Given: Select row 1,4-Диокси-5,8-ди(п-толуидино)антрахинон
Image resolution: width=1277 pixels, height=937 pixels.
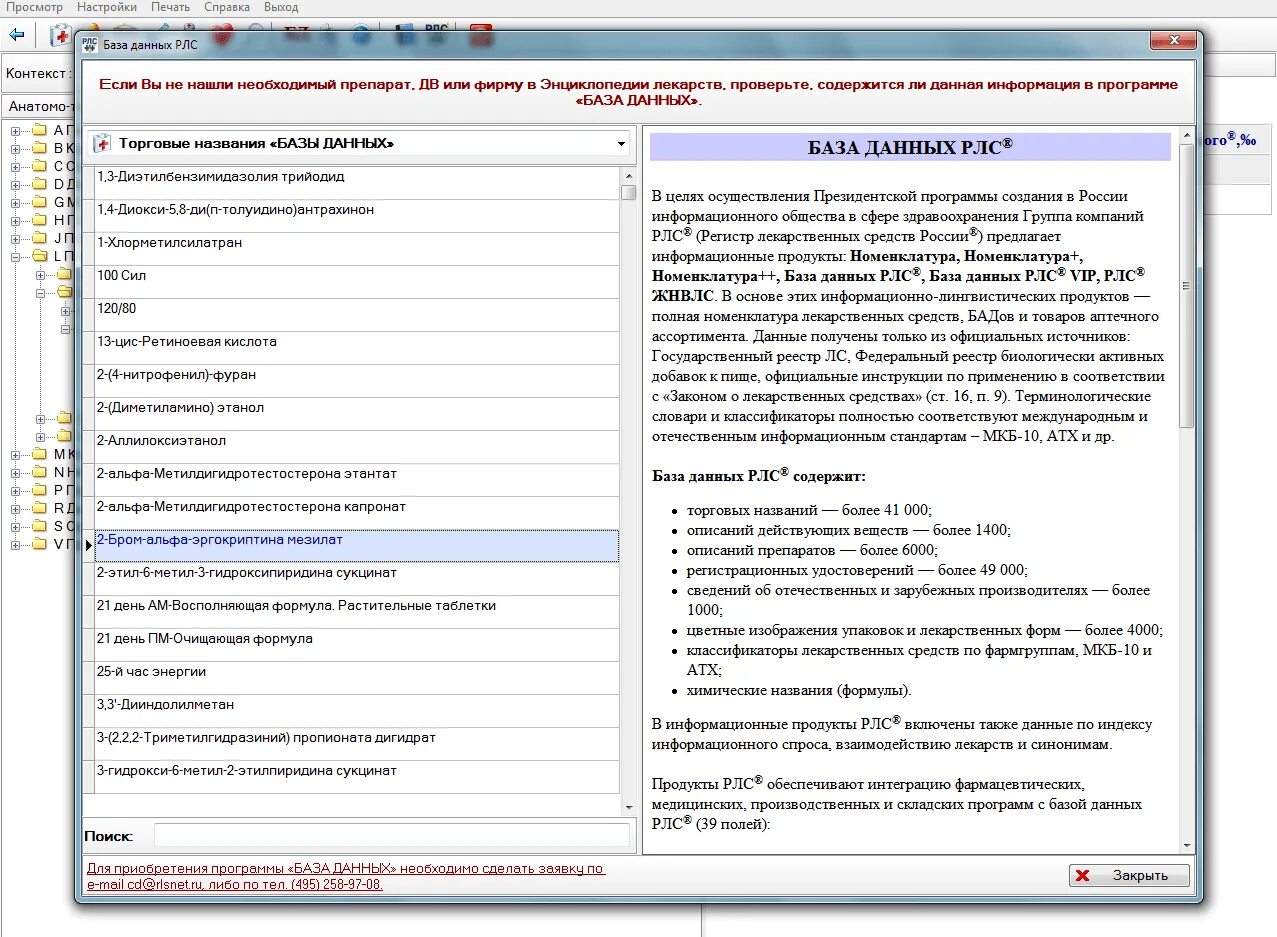Looking at the screenshot, I should (357, 216).
